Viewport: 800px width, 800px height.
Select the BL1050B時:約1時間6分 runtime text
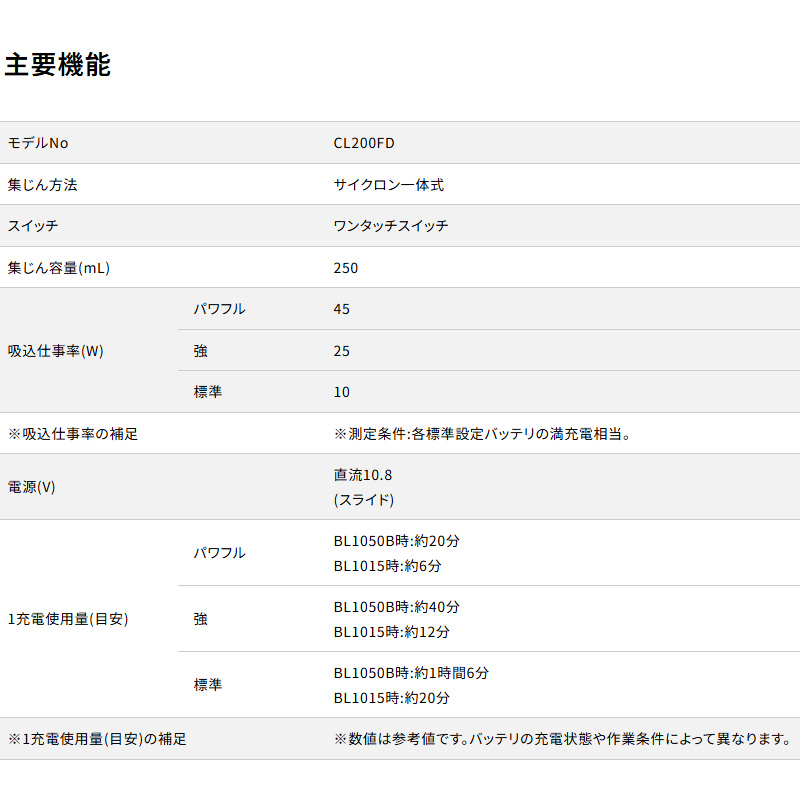coord(411,673)
